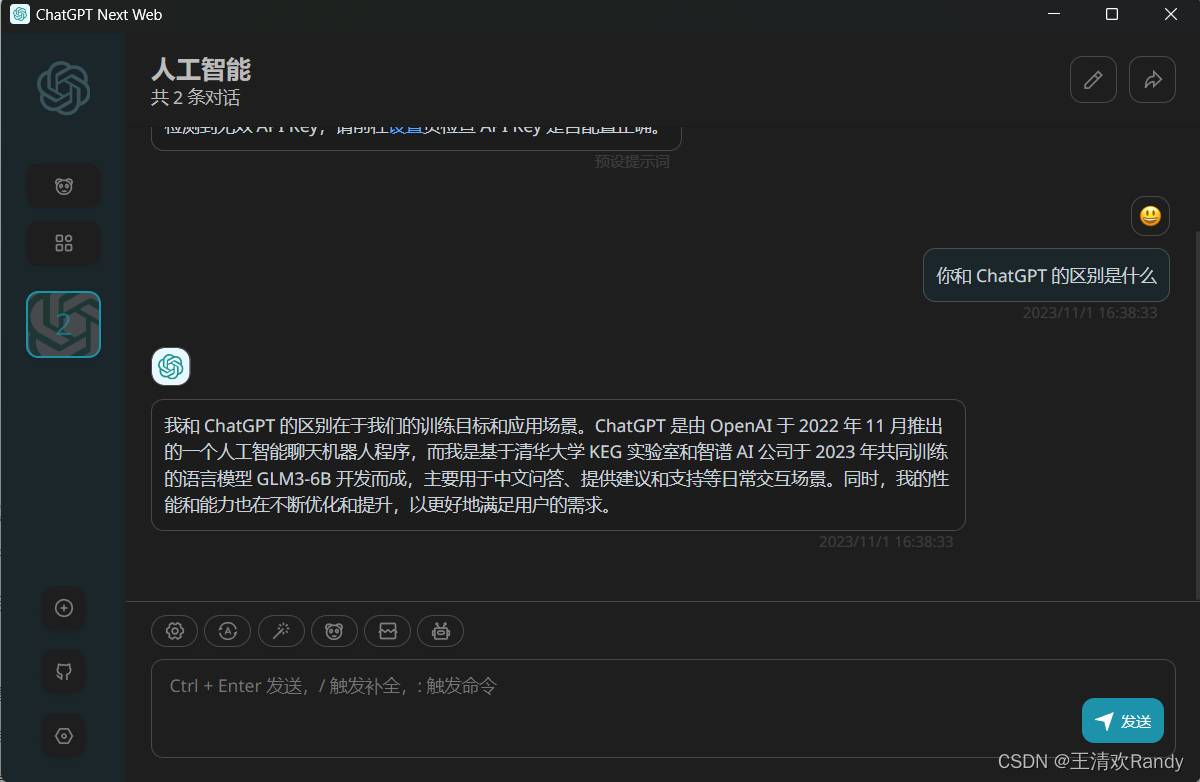
Task: Click the chat title 人工智能
Action: (201, 69)
